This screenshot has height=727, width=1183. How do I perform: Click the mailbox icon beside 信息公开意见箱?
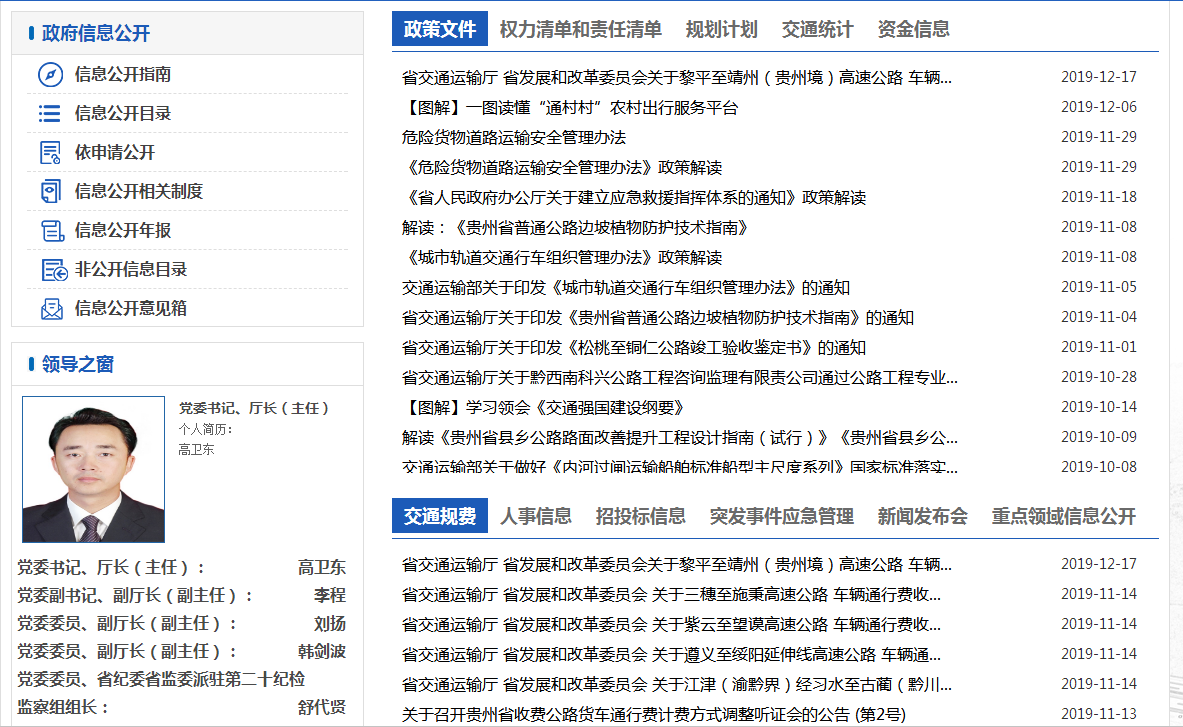51,309
